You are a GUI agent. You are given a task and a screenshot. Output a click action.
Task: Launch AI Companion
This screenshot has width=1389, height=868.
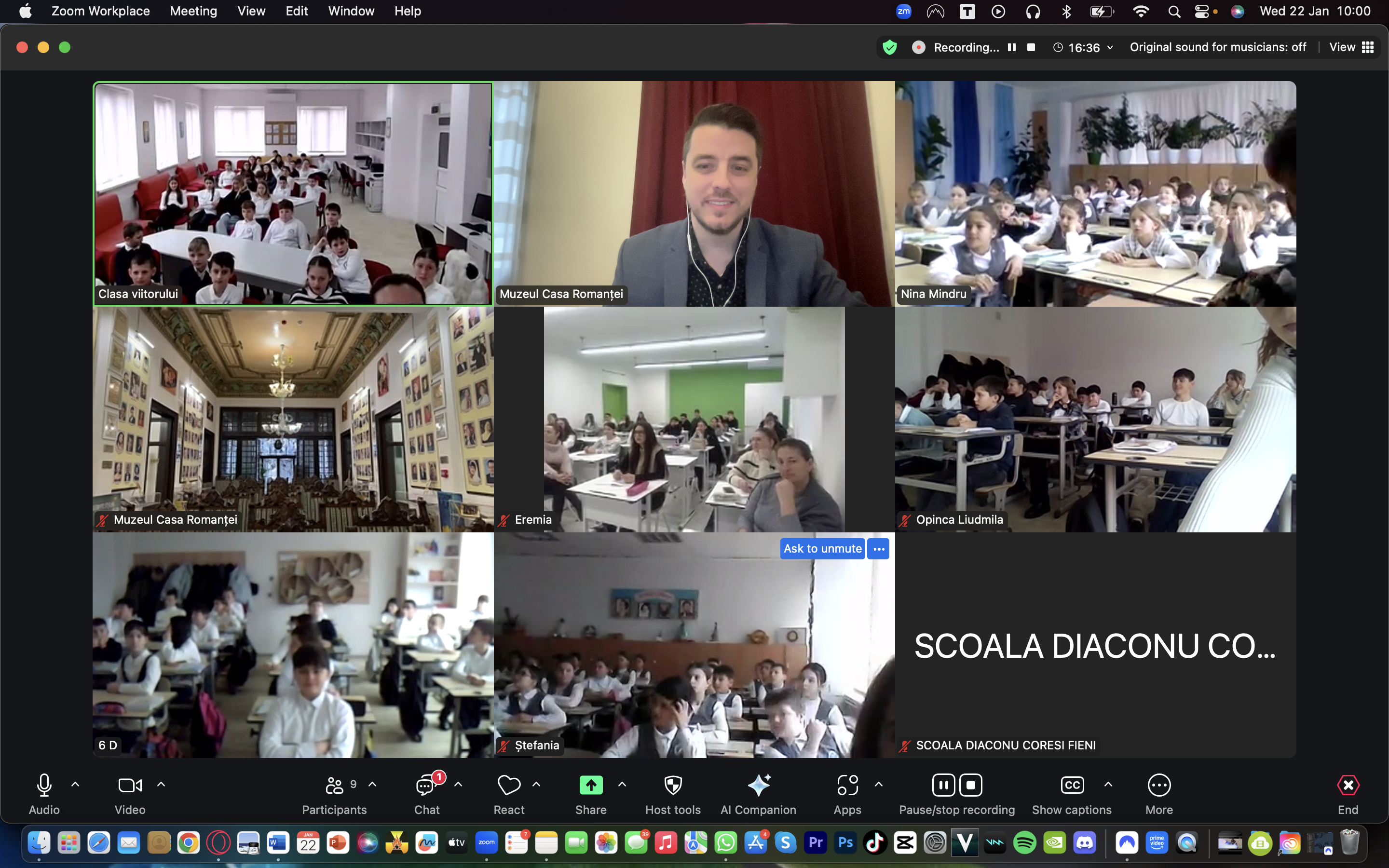(x=758, y=786)
